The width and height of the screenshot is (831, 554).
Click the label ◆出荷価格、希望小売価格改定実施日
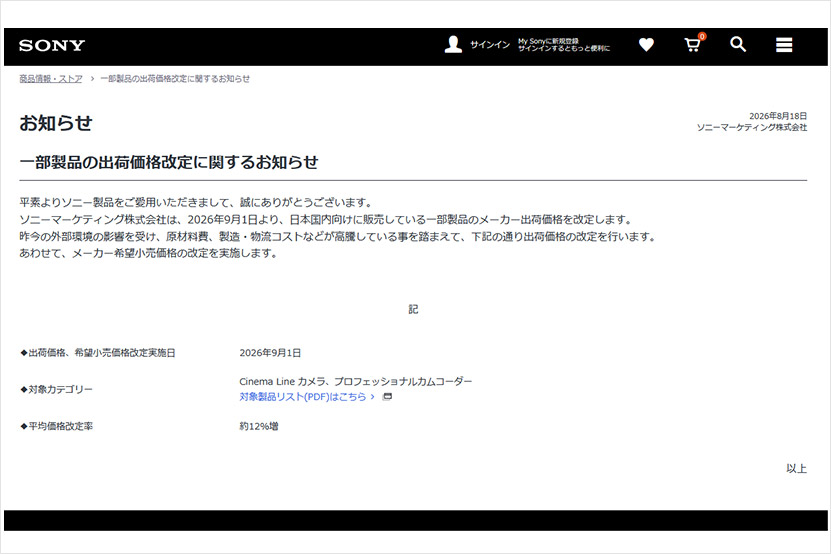[98, 353]
